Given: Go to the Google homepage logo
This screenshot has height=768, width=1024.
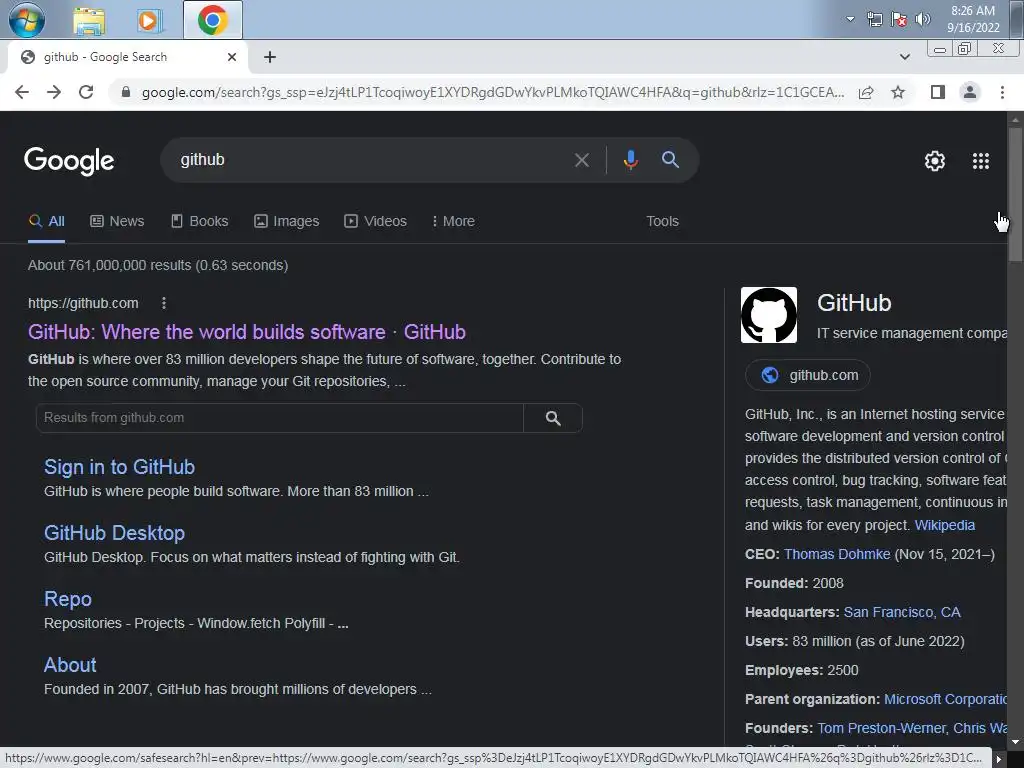Looking at the screenshot, I should tap(69, 161).
